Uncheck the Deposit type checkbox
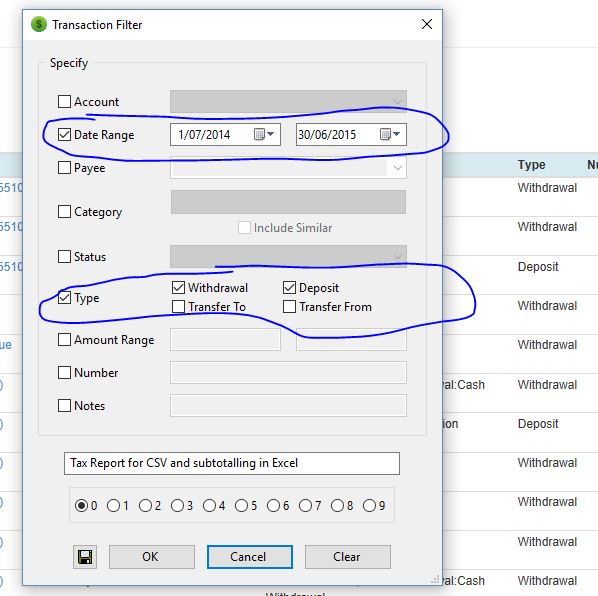The height and width of the screenshot is (596, 598). [x=289, y=288]
